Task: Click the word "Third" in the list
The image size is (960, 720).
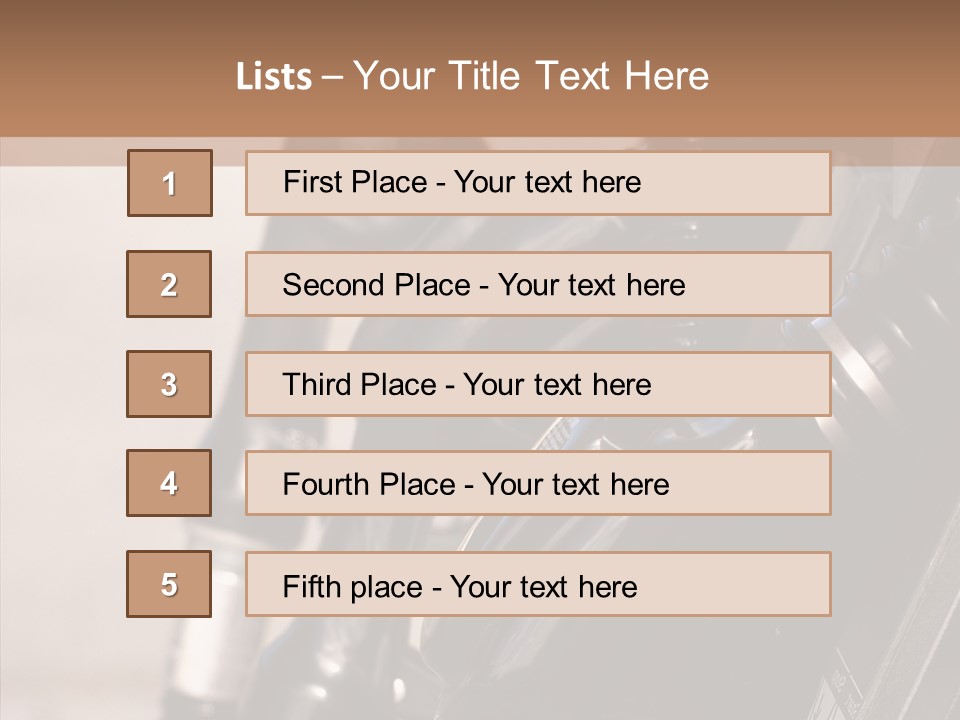Action: (318, 385)
